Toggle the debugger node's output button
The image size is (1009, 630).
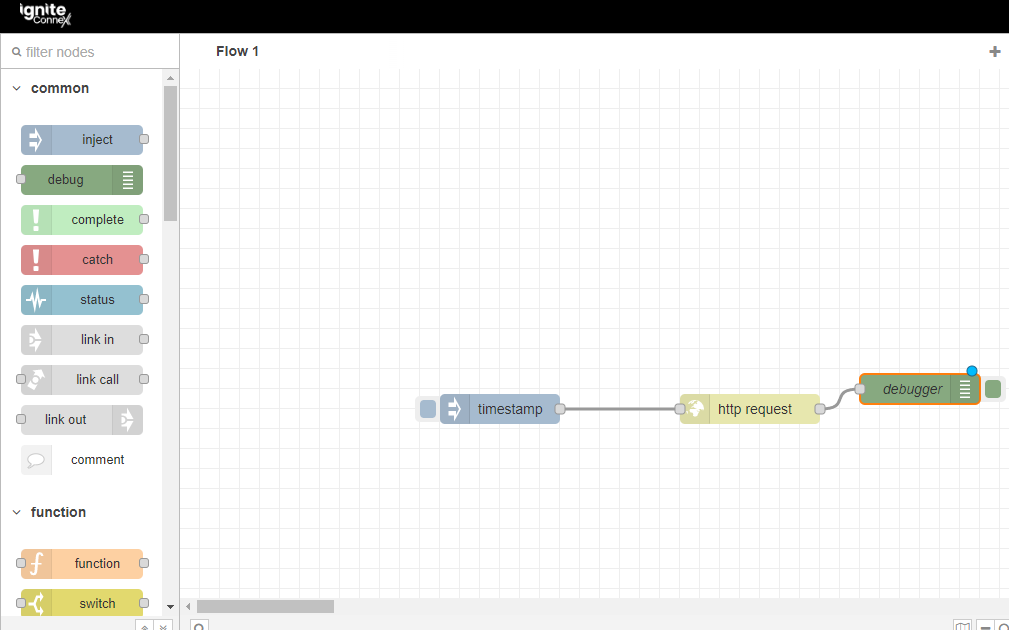[993, 389]
